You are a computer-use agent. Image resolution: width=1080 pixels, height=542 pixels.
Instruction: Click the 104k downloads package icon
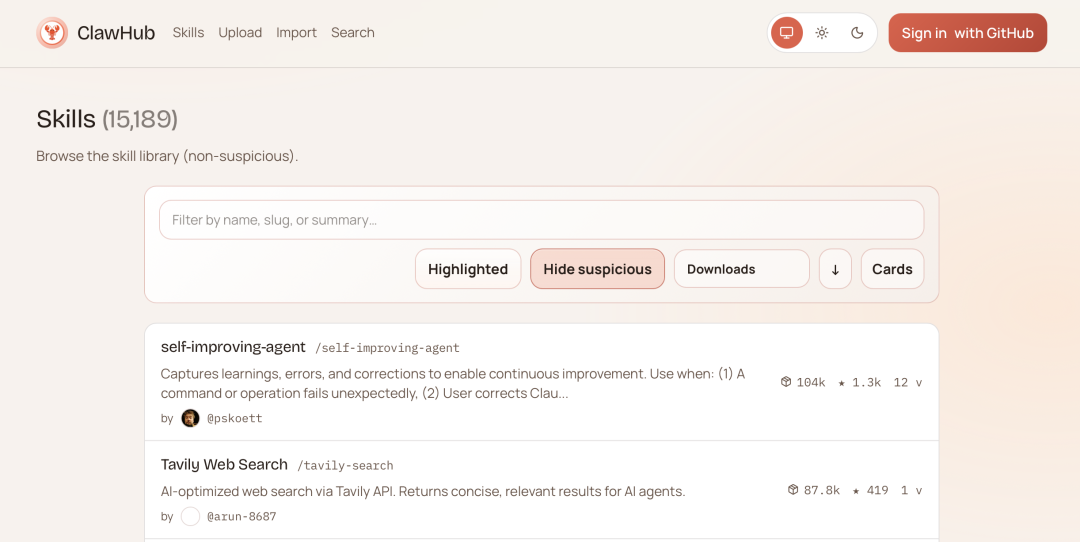coord(786,382)
